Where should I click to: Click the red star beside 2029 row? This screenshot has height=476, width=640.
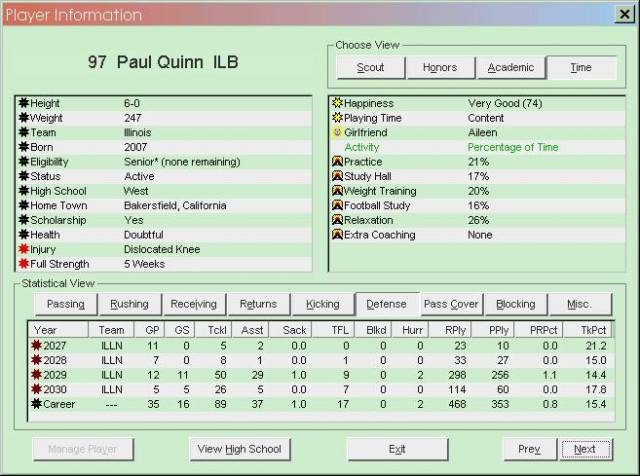click(37, 375)
